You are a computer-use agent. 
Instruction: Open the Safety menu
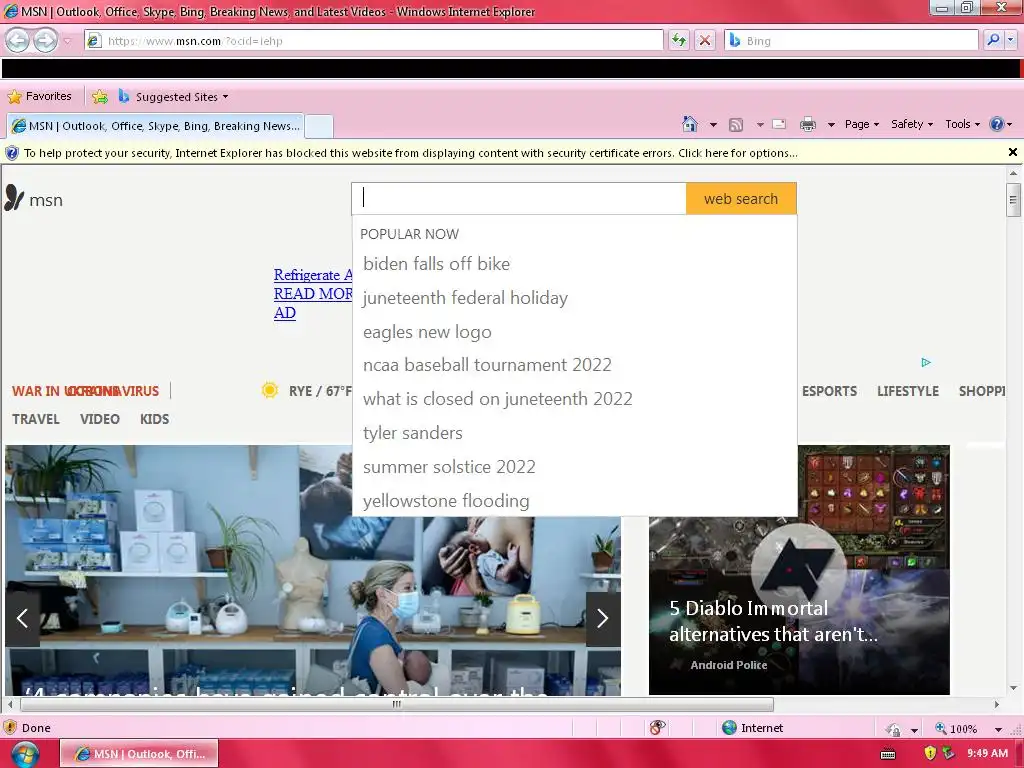click(912, 124)
